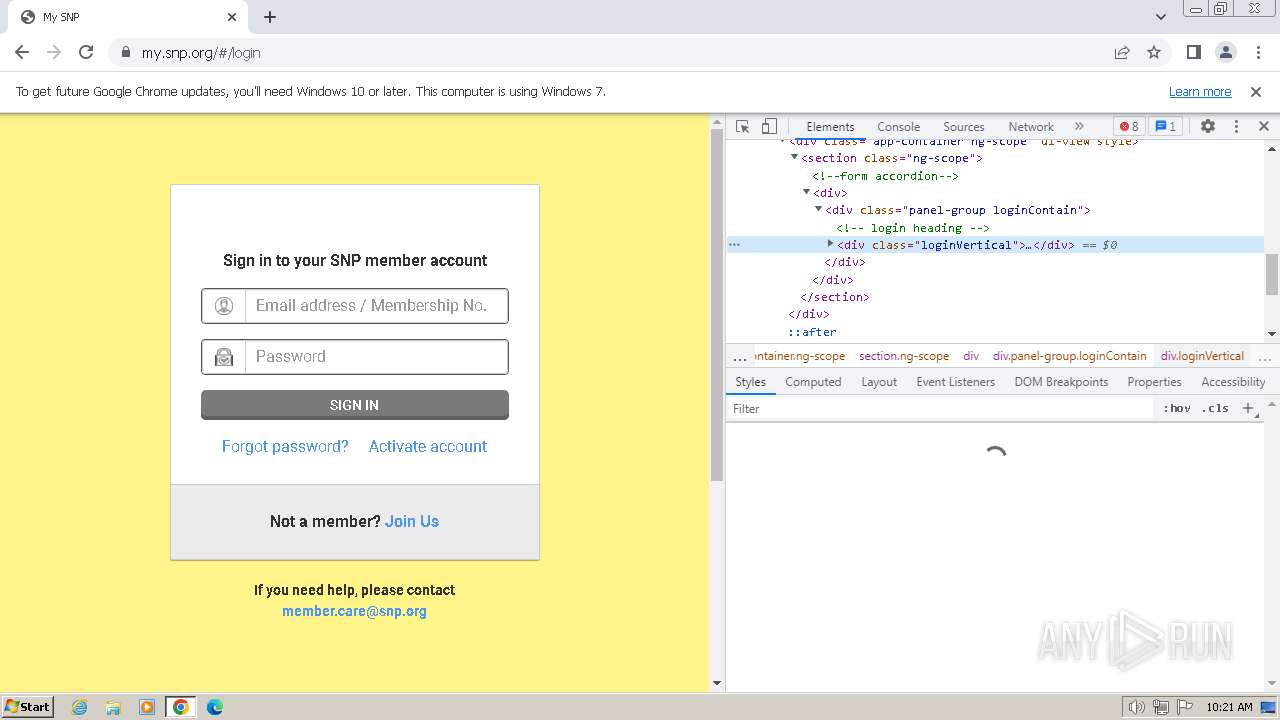Select div.panel-group.loginContain in the breadcrumb
The image size is (1280, 720).
coord(1069,356)
